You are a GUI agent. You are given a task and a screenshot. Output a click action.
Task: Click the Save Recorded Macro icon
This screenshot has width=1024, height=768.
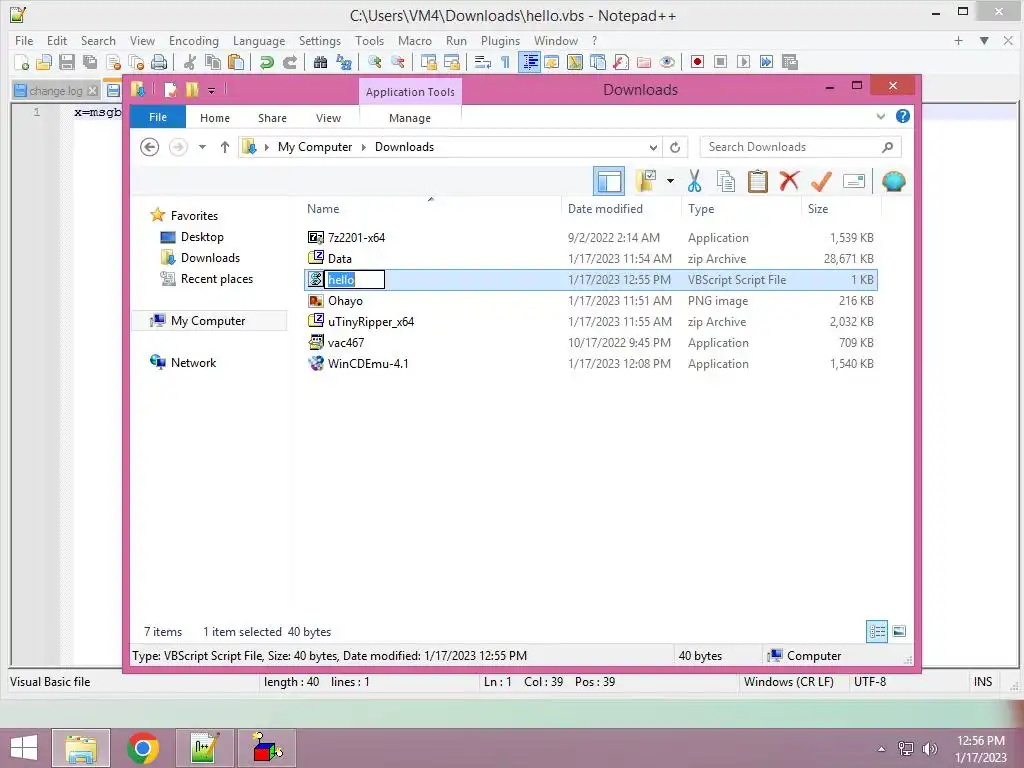[790, 62]
